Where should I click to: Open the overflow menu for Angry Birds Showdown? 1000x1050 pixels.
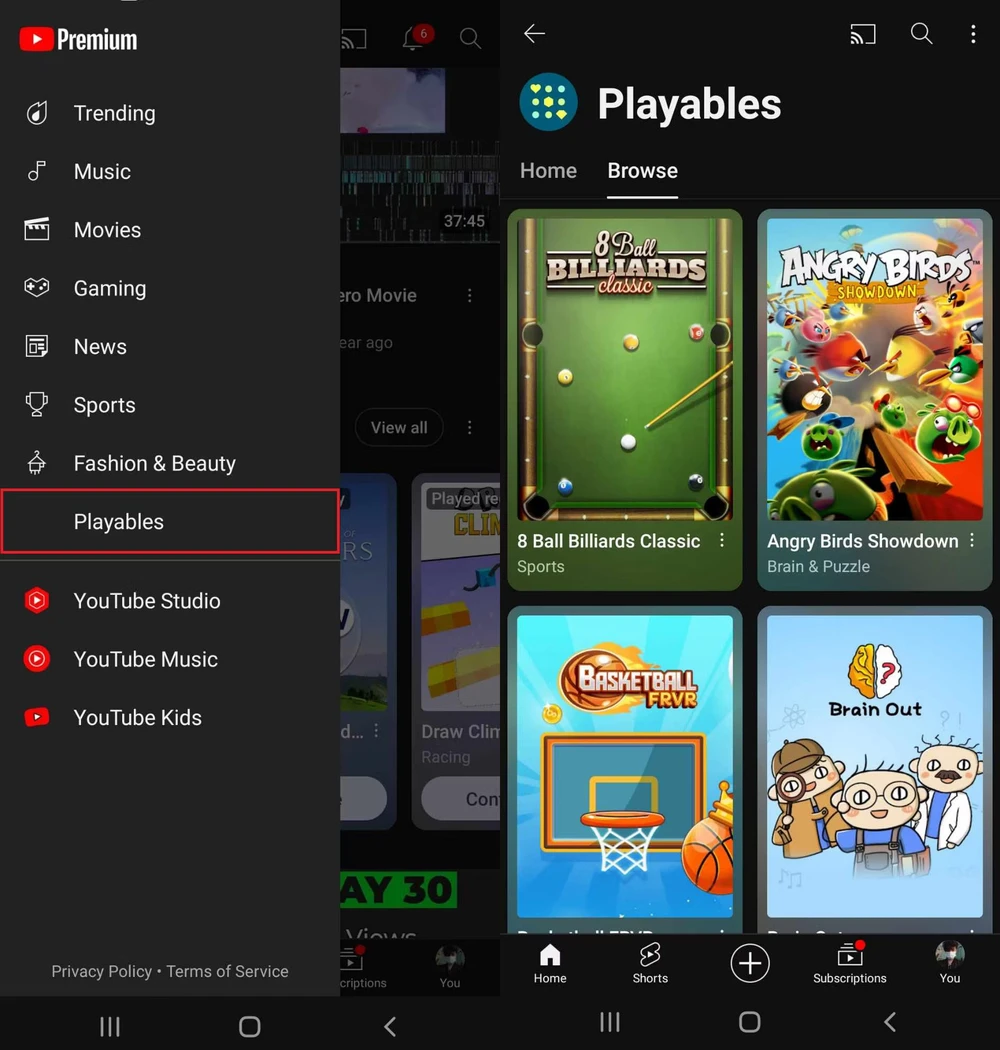pos(971,540)
